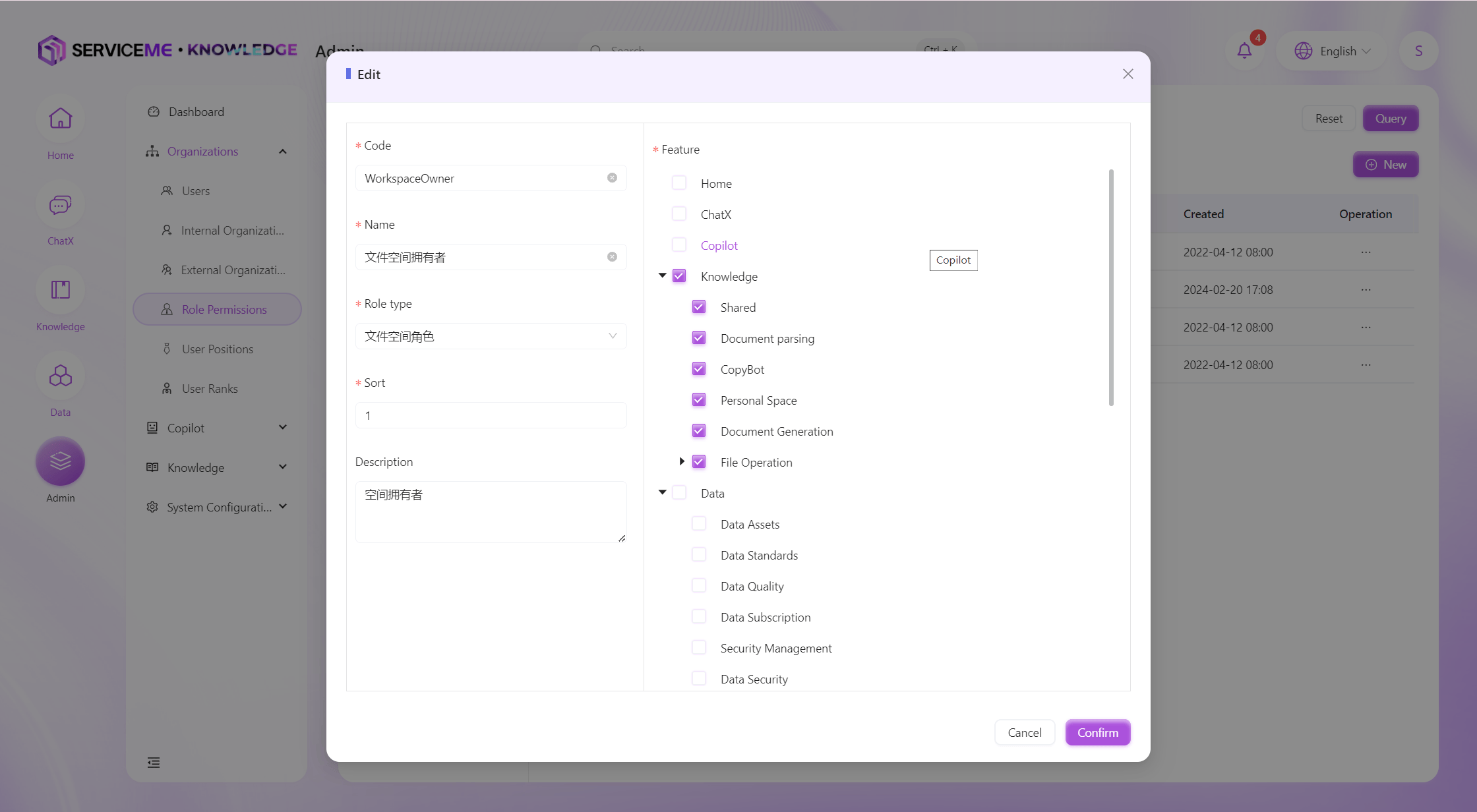Open the Data sidebar icon
Screen dimensions: 1477x812
tap(60, 376)
